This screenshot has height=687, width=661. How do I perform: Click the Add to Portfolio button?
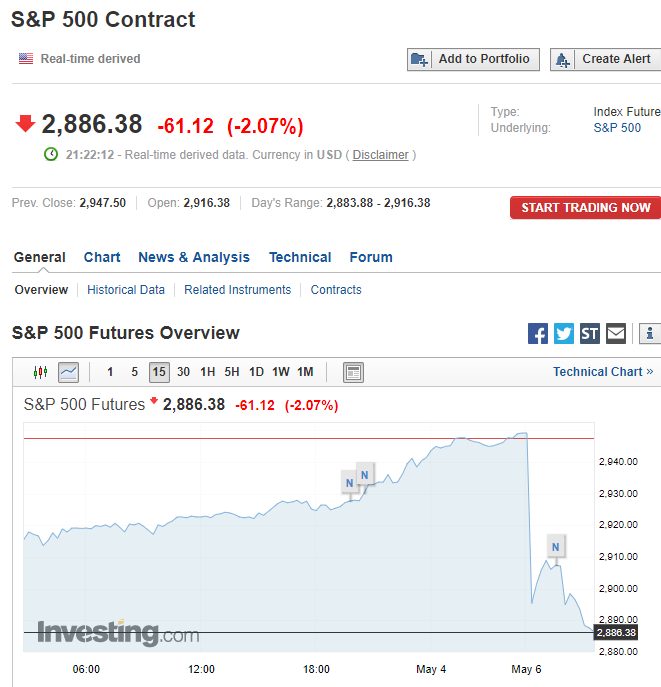point(474,59)
